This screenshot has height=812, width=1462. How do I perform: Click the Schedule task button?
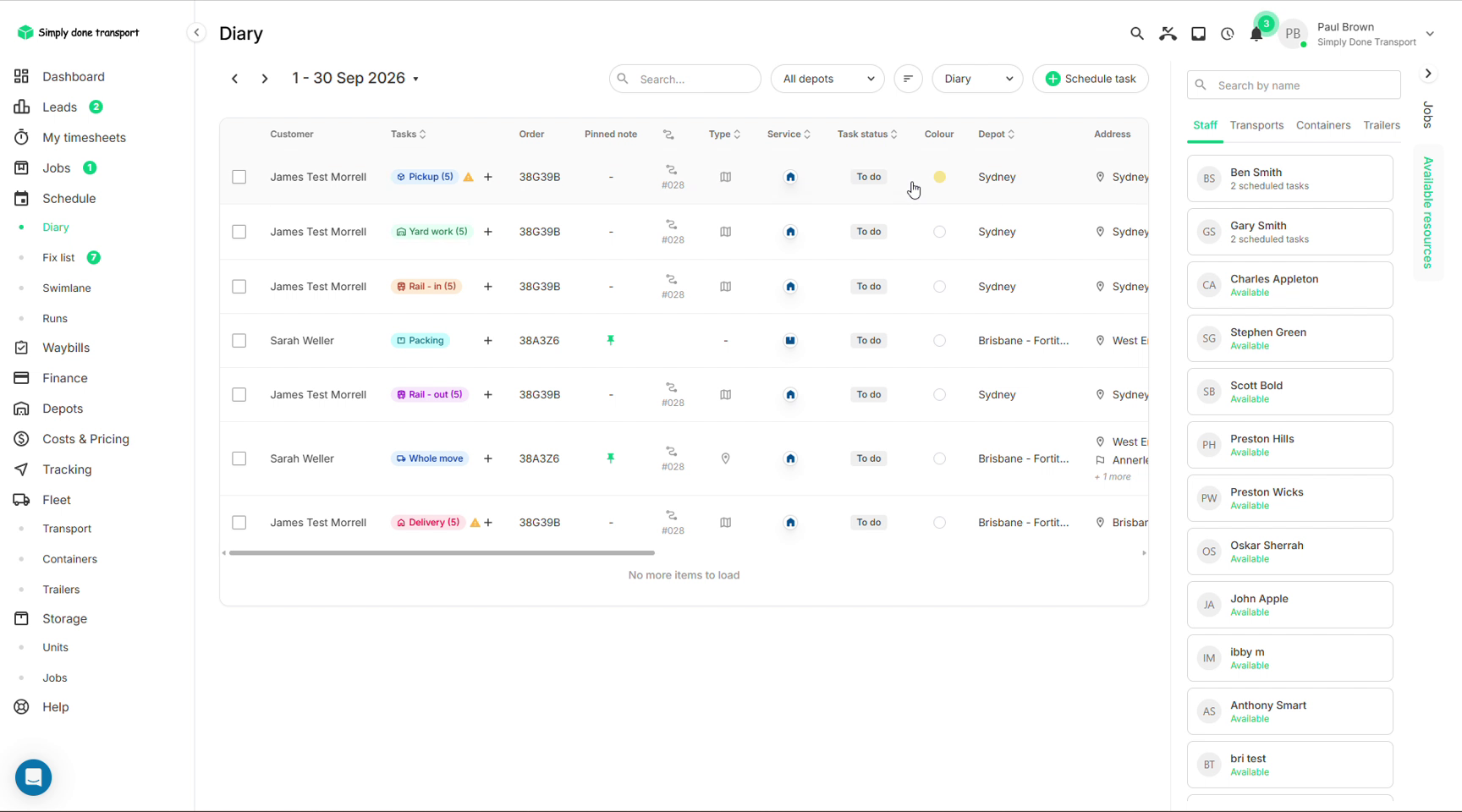1091,79
